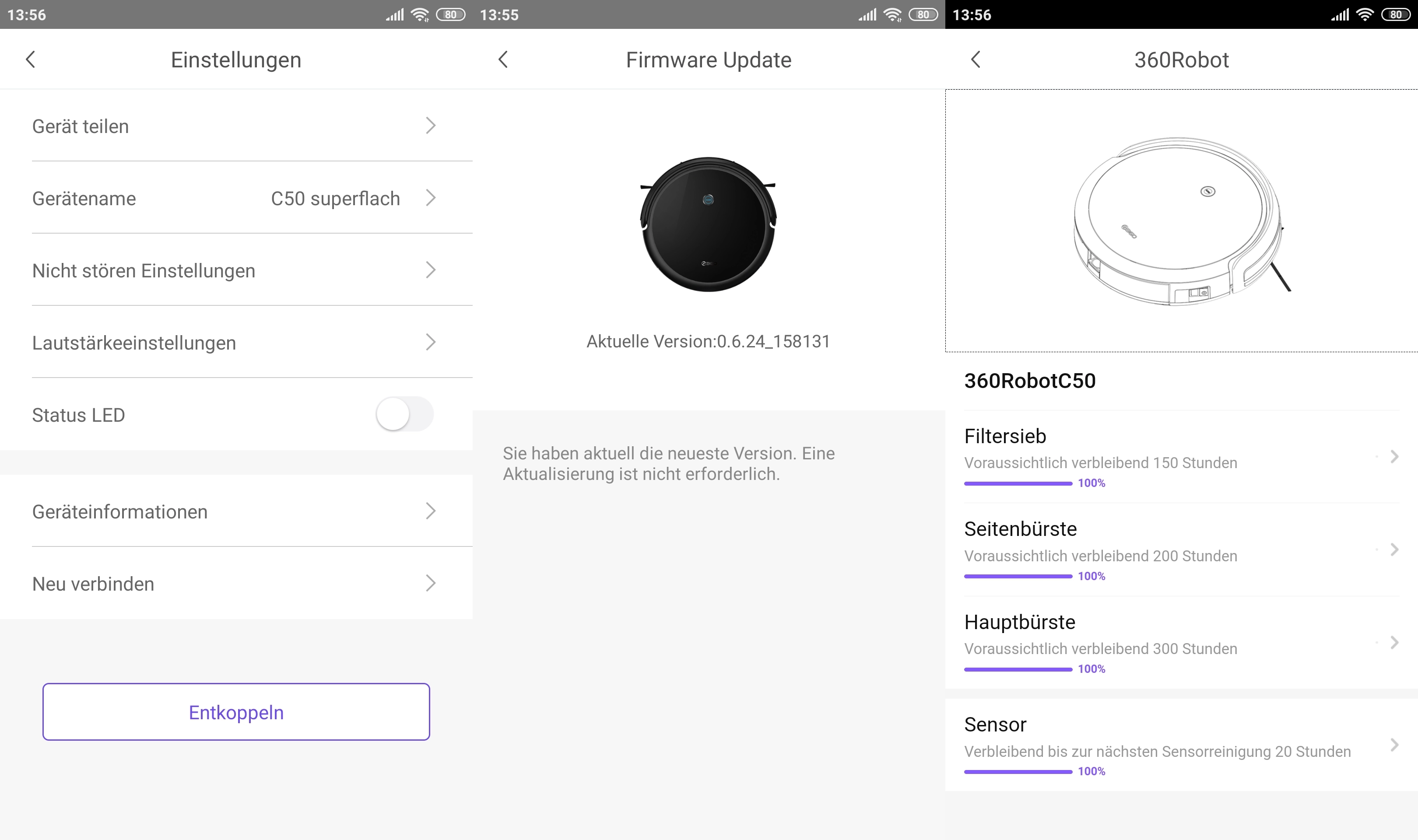This screenshot has width=1418, height=840.
Task: Click the Sensor title
Action: coord(995,724)
